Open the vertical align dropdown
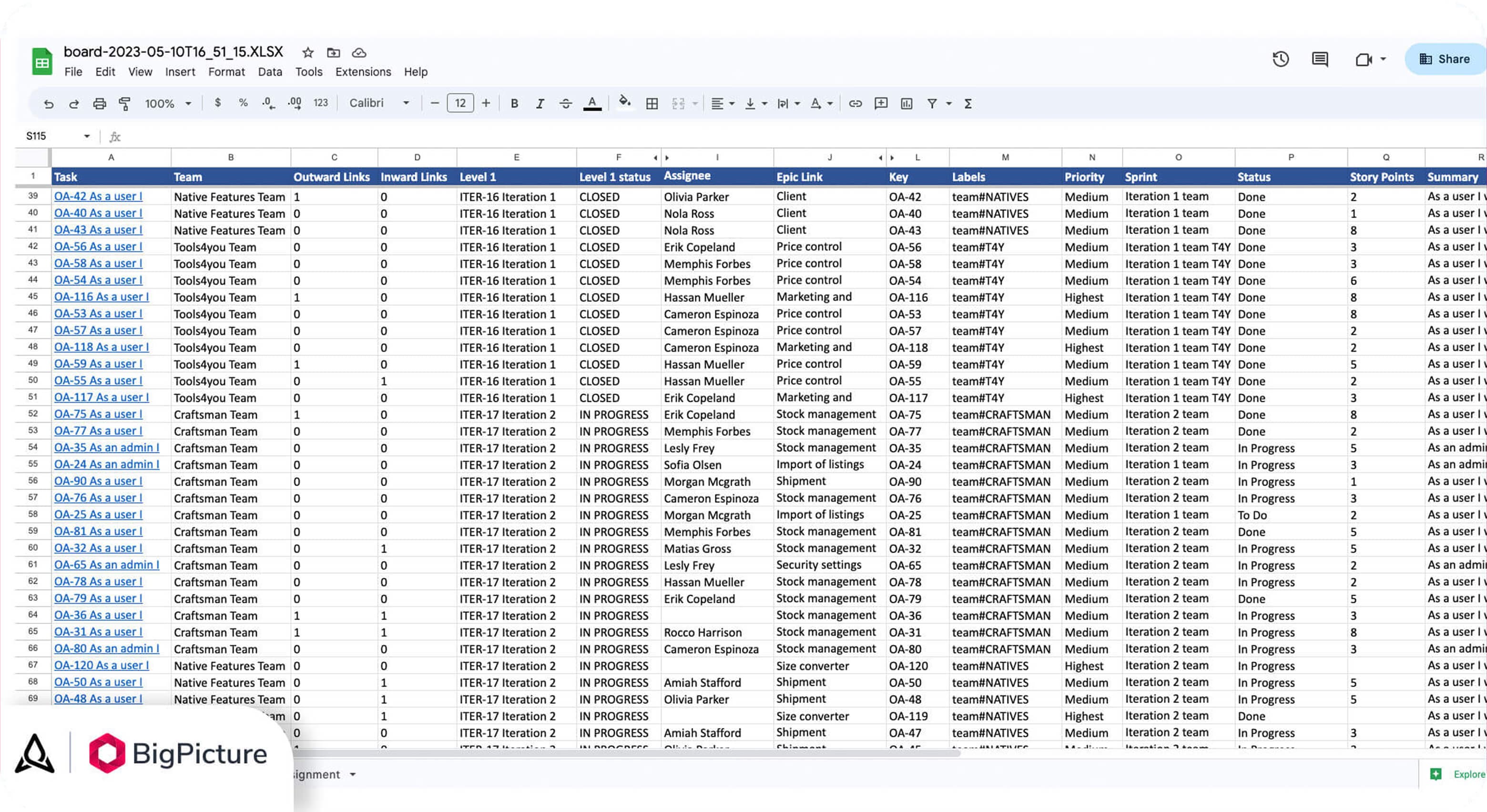The height and width of the screenshot is (812, 1487). point(755,104)
